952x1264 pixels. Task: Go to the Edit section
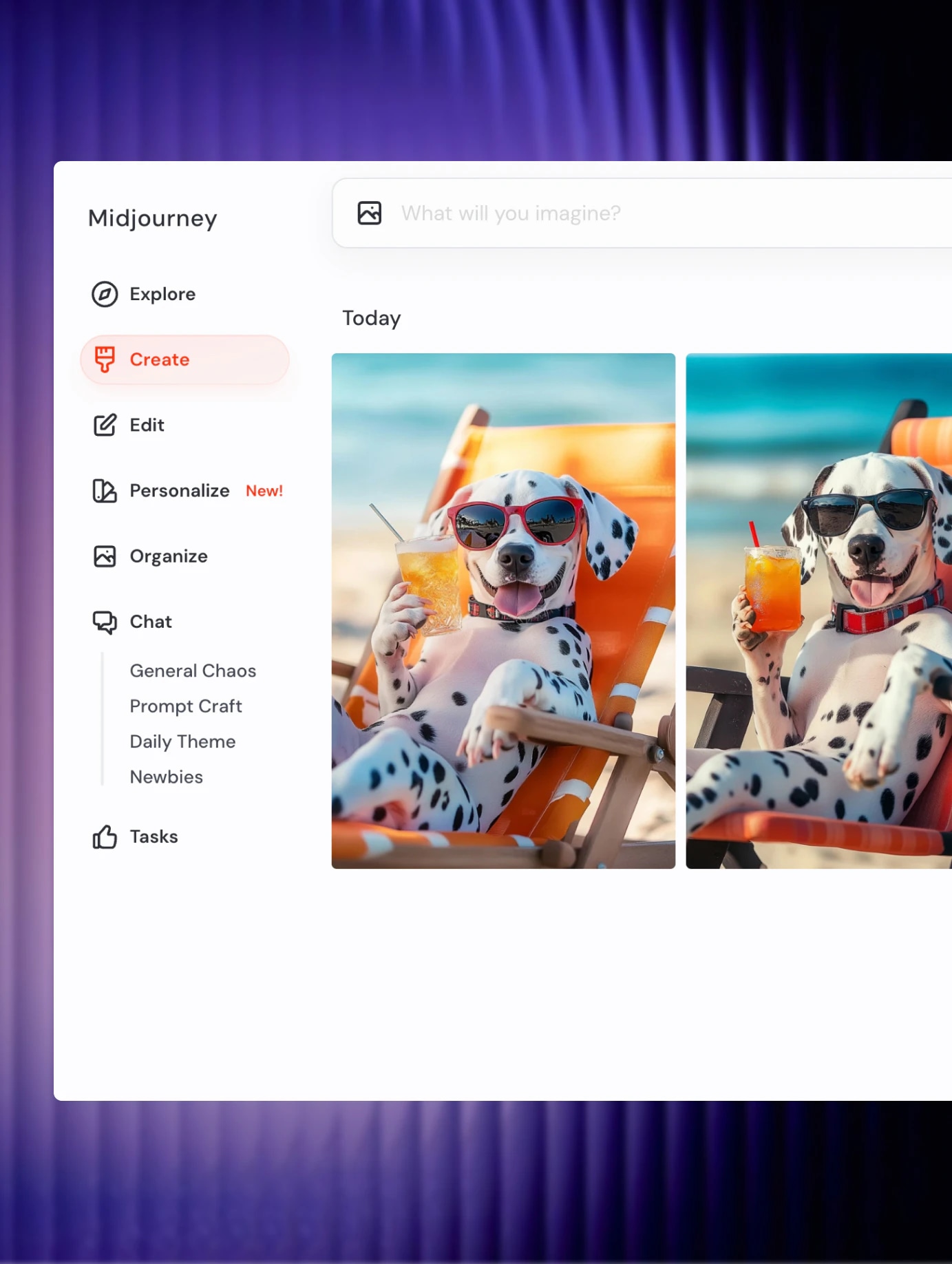click(x=147, y=425)
